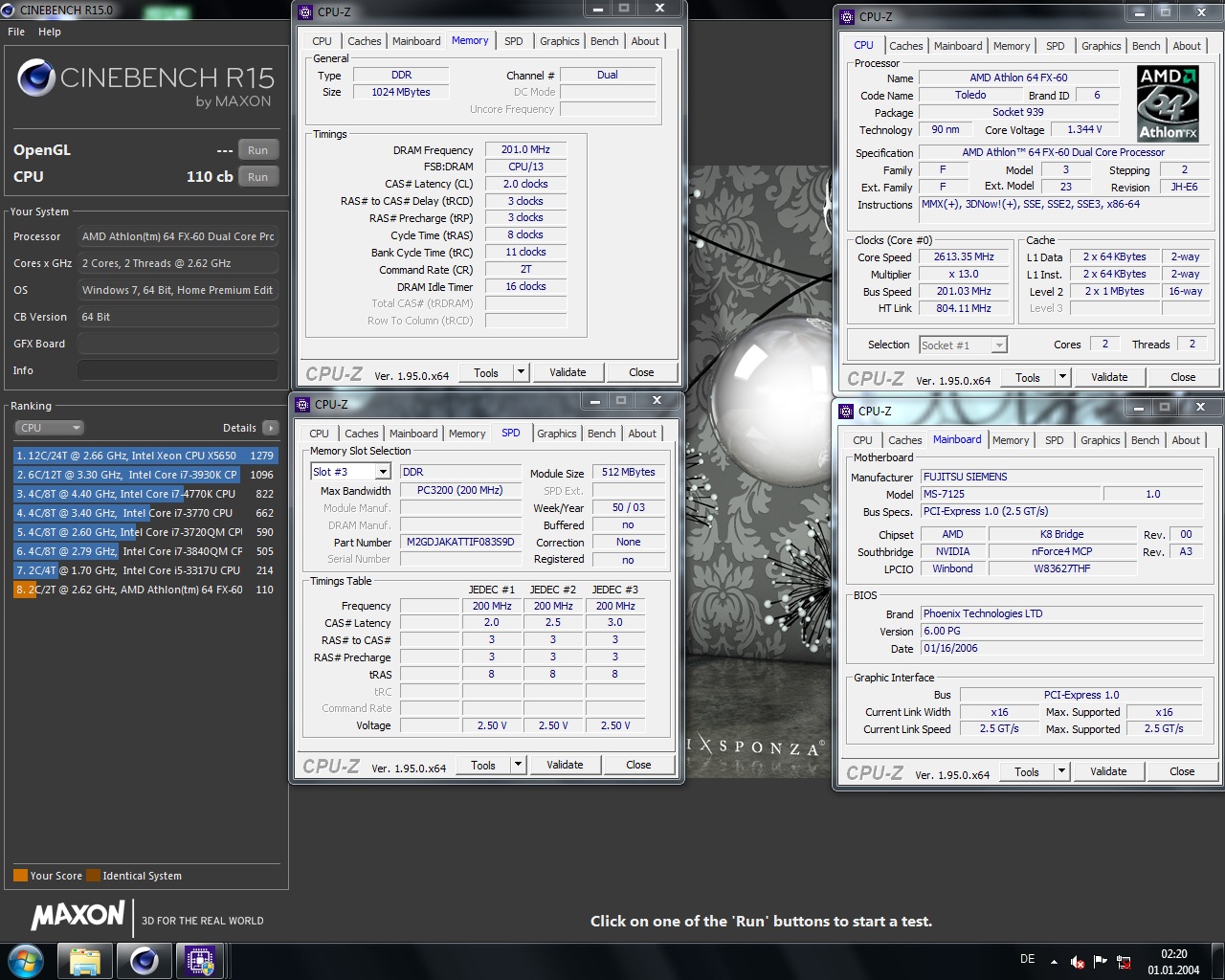Click Validate in the Mainboard window
Image resolution: width=1225 pixels, height=980 pixels.
[1108, 771]
